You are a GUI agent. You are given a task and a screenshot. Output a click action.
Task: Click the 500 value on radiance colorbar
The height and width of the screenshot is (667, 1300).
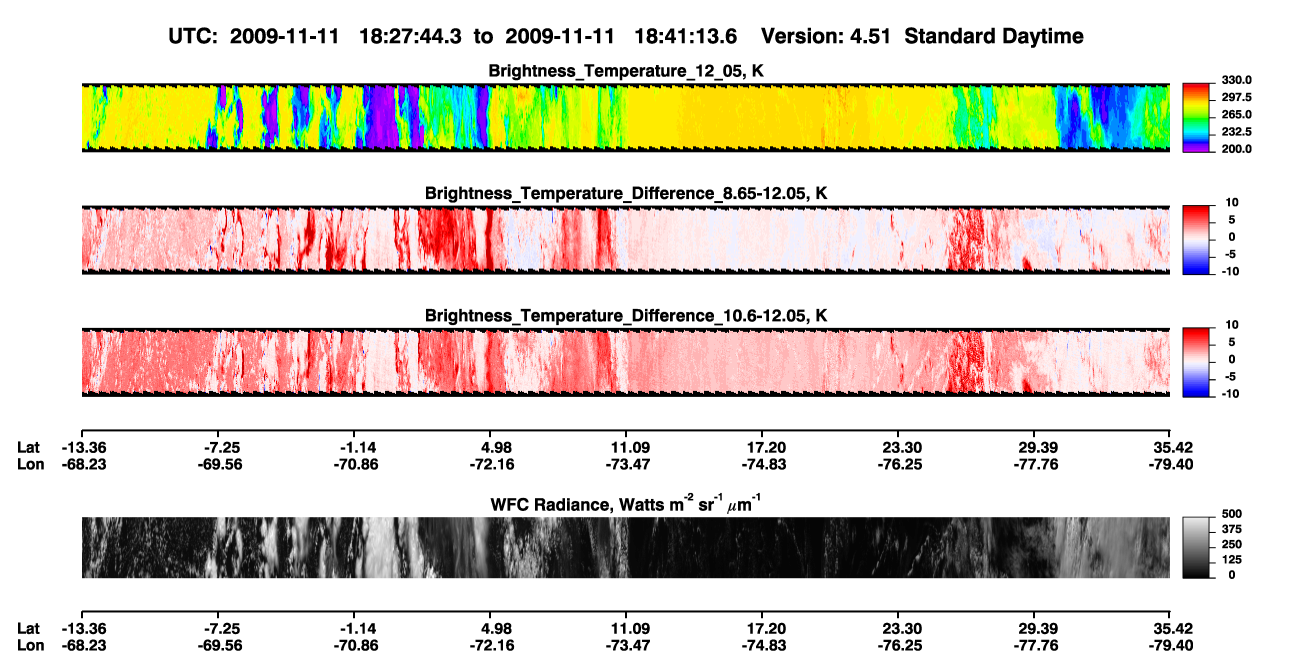[1232, 514]
